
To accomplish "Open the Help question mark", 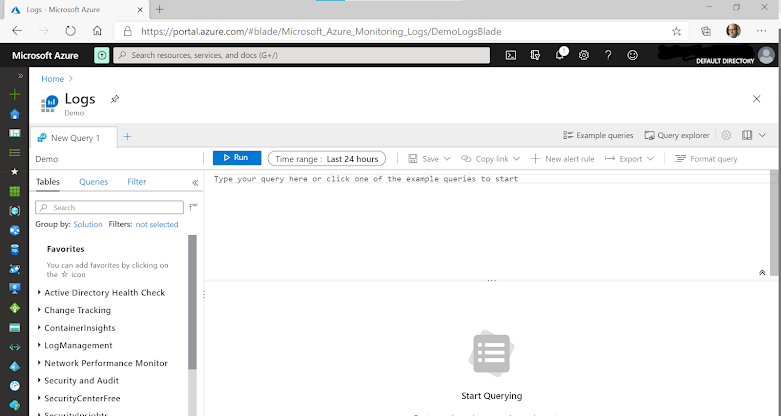I will (608, 55).
